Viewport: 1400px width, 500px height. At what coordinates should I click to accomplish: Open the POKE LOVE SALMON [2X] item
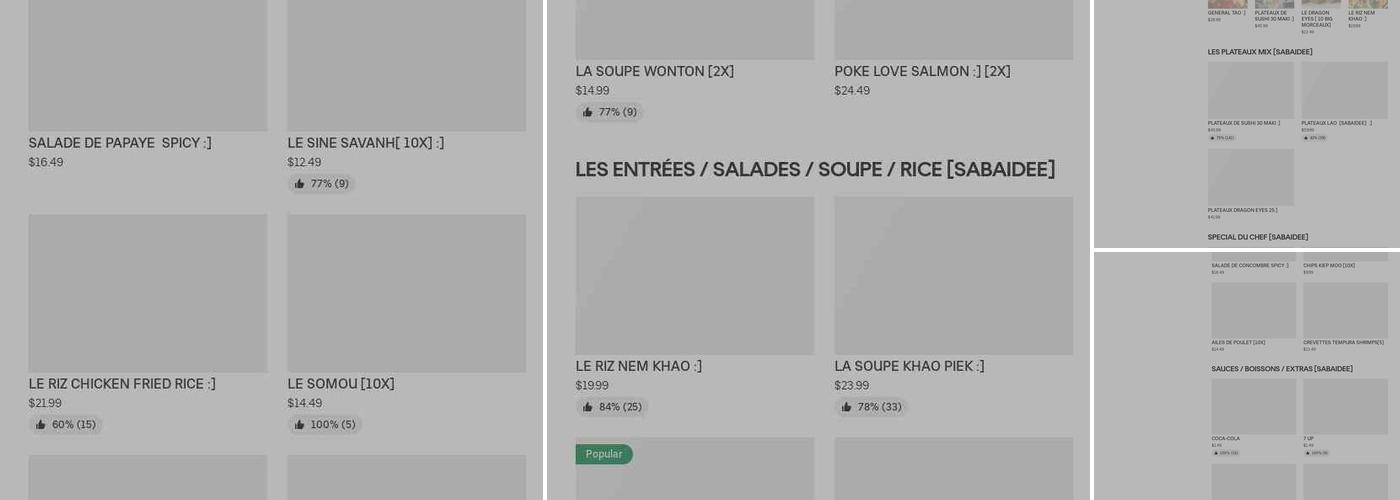(x=922, y=72)
